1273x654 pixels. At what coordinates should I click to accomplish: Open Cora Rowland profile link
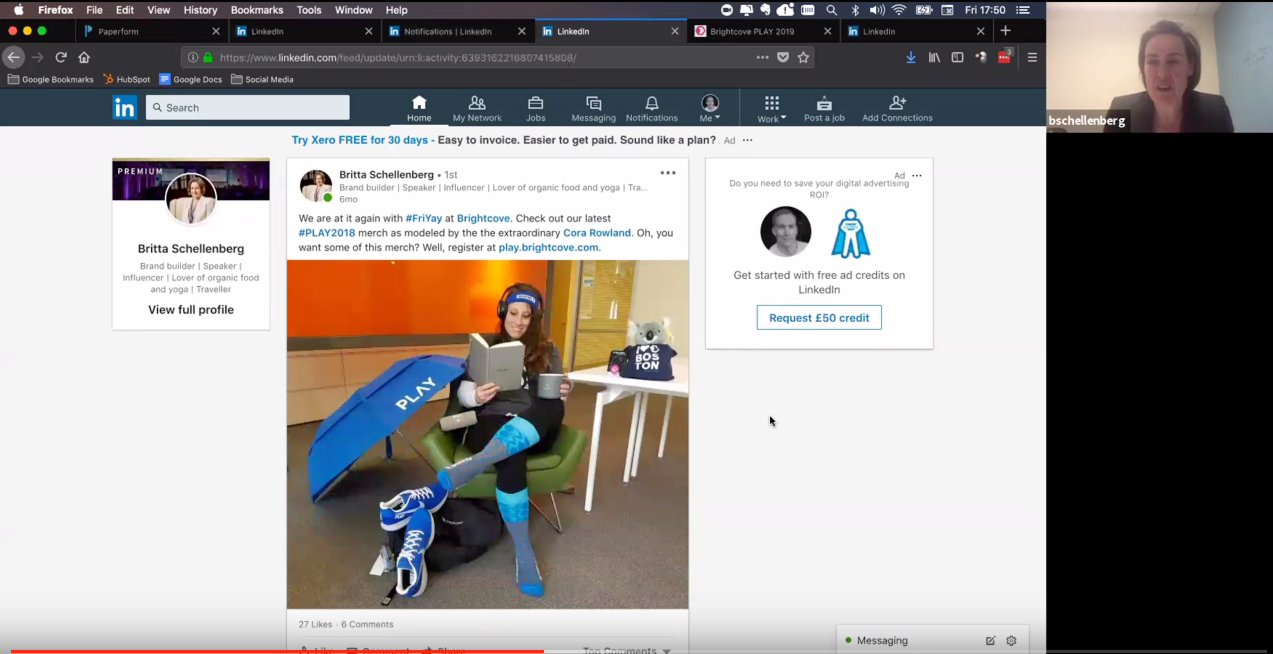[597, 233]
